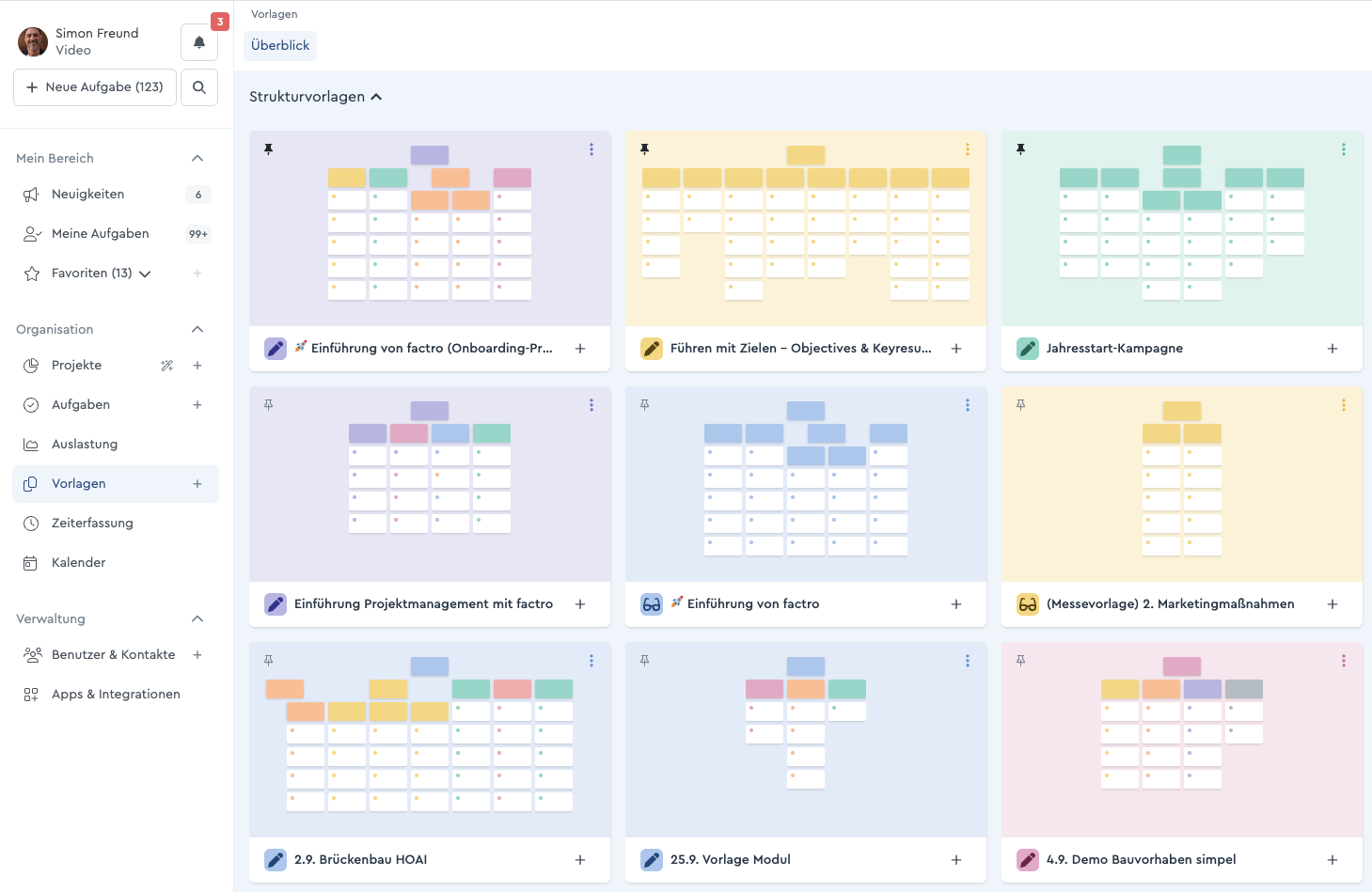This screenshot has width=1372, height=892.
Task: Open Apps & Integrationen
Action: (116, 695)
